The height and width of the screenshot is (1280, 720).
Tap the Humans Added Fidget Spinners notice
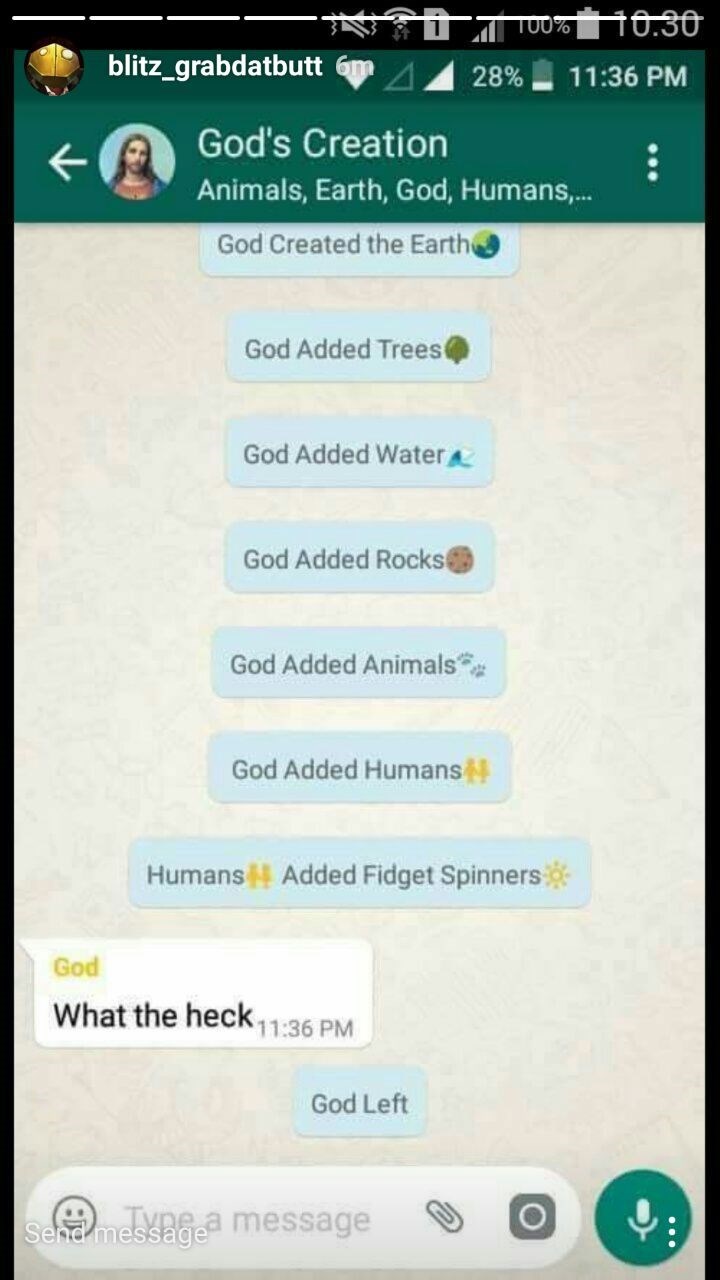359,874
